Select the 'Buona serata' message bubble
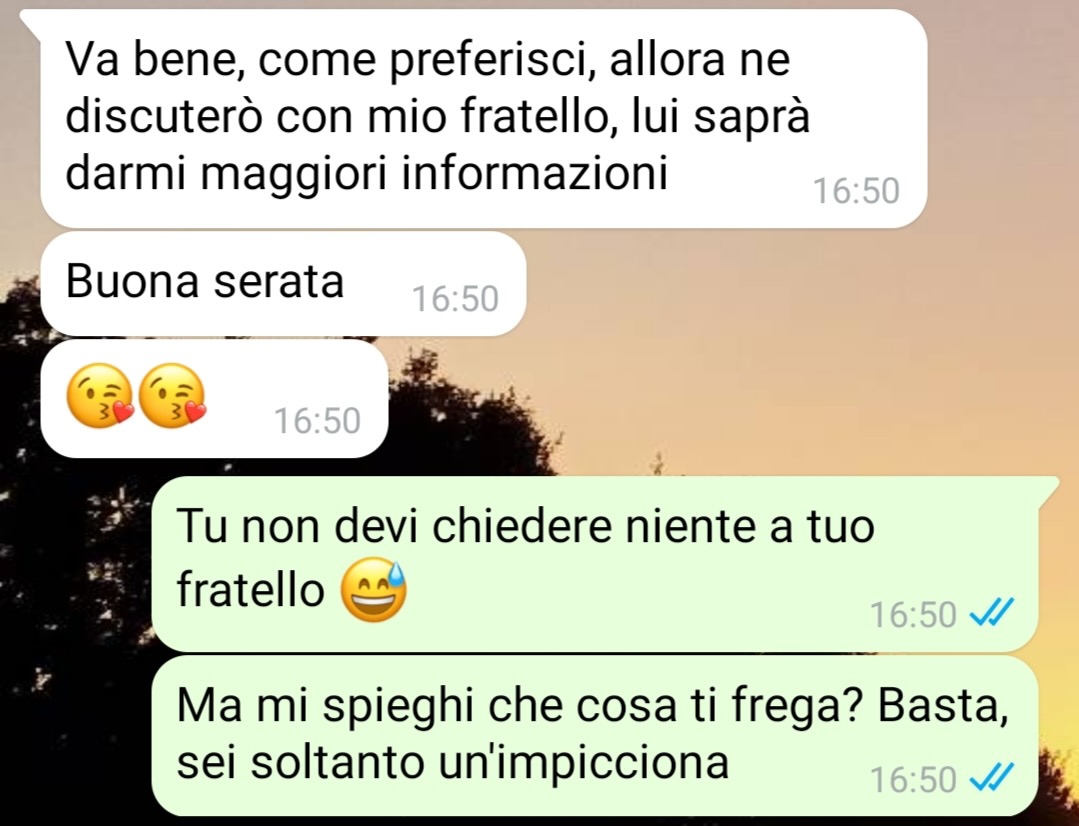 284,284
